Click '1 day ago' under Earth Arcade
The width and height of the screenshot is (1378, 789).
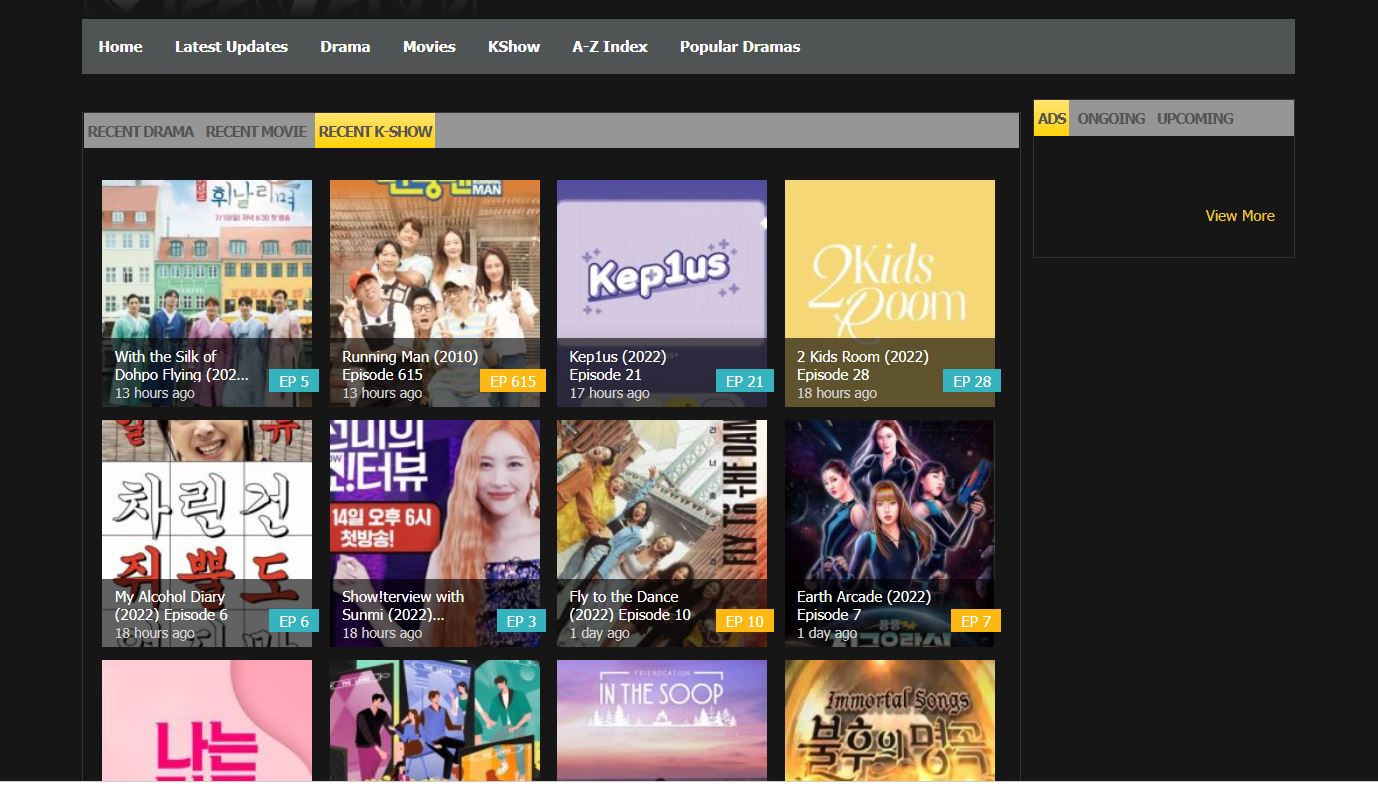pos(827,634)
